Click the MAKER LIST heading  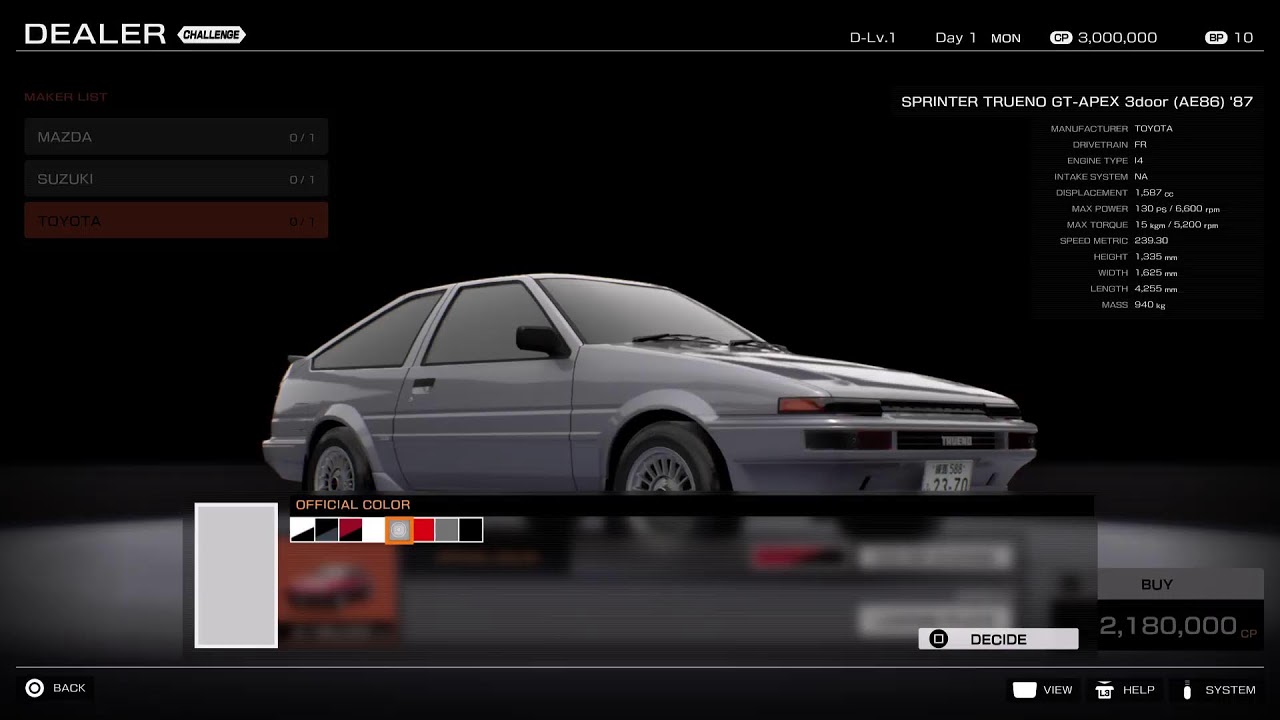click(65, 97)
